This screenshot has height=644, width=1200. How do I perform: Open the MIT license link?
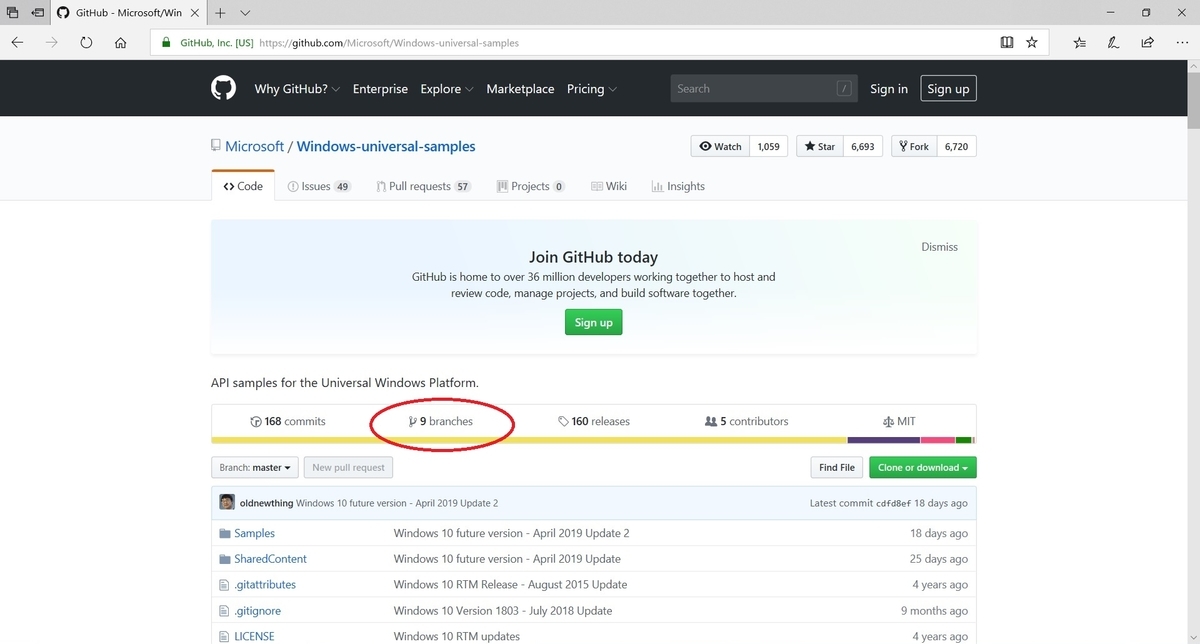[899, 421]
